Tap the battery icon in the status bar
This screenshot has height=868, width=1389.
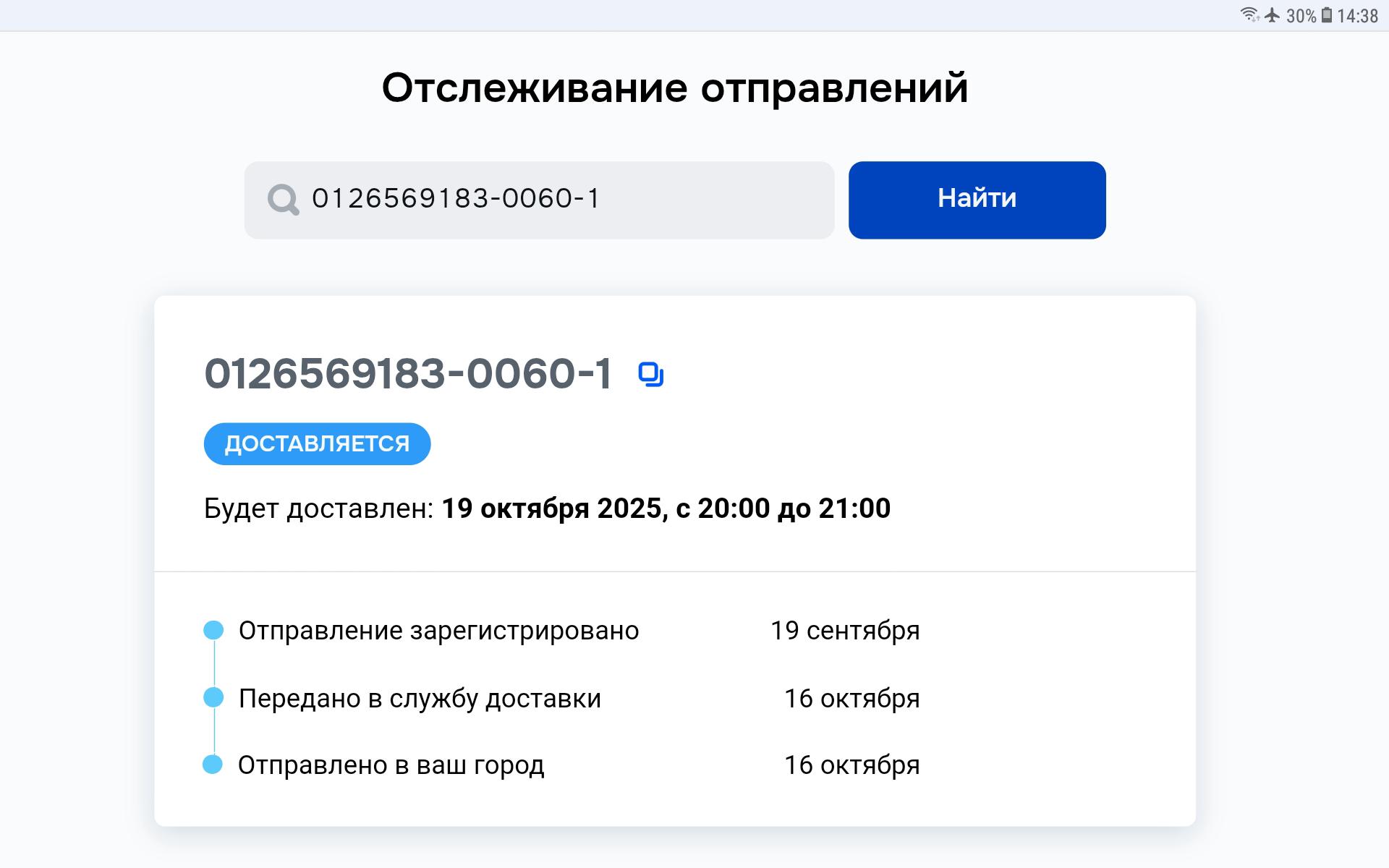[x=1327, y=15]
